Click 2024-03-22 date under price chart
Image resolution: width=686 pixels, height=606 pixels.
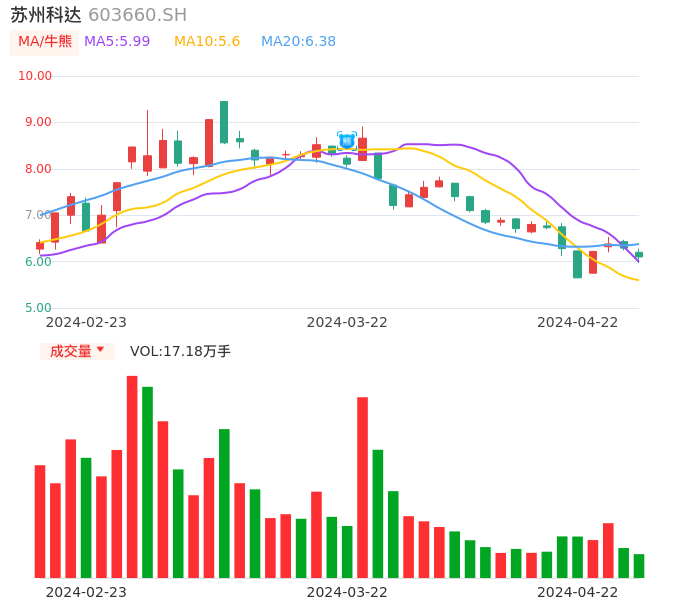tap(347, 322)
